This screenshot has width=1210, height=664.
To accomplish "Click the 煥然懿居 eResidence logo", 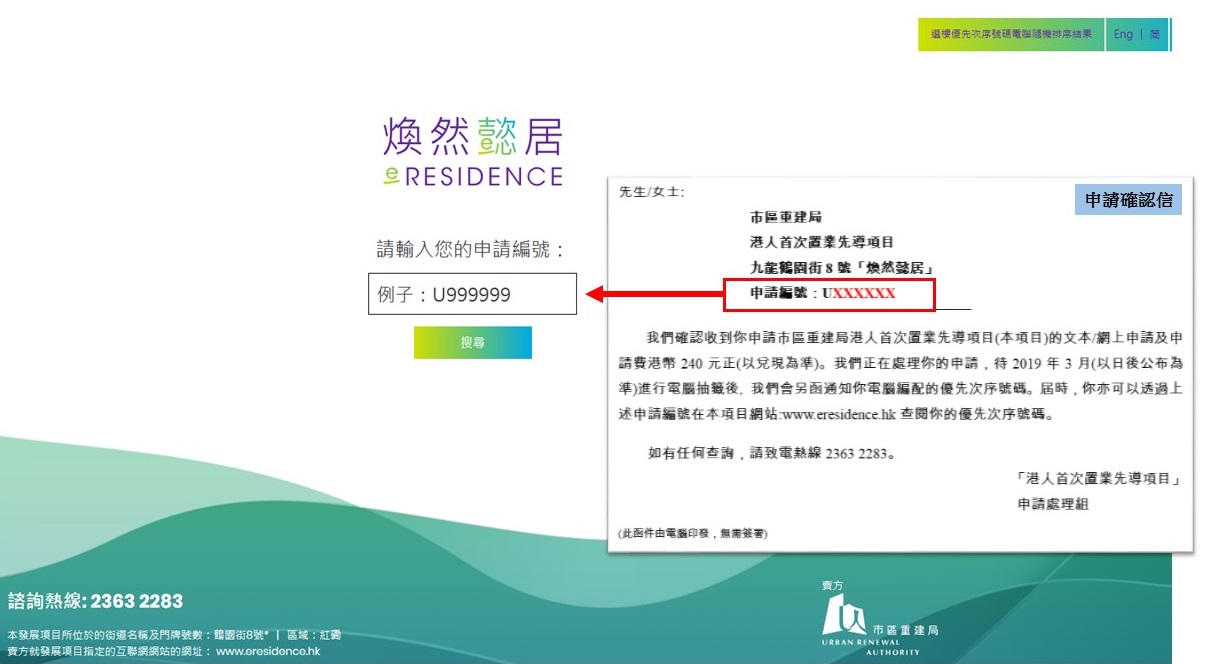I will point(472,150).
